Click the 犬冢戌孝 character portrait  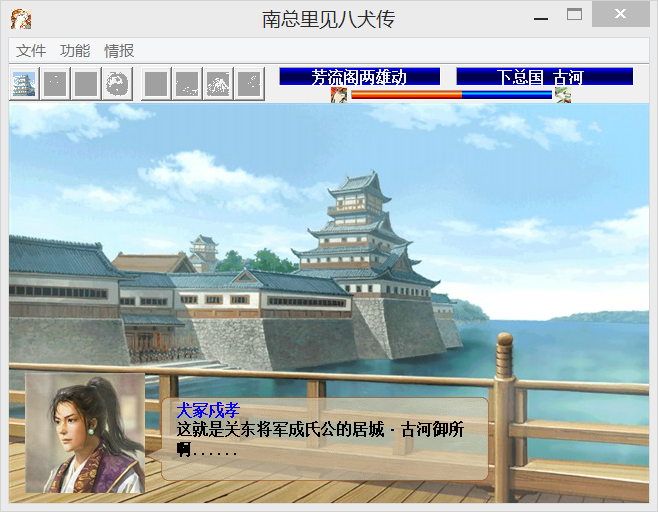[85, 434]
